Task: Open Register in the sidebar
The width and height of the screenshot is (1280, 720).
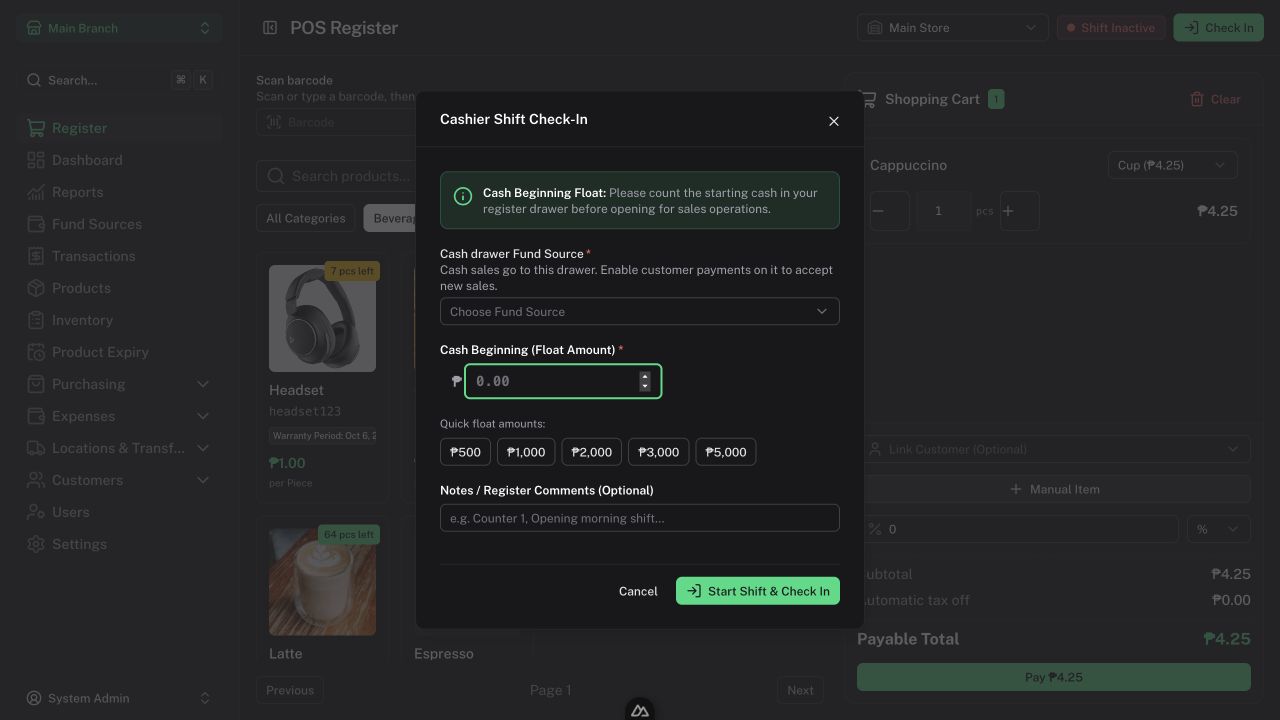Action: (x=119, y=128)
